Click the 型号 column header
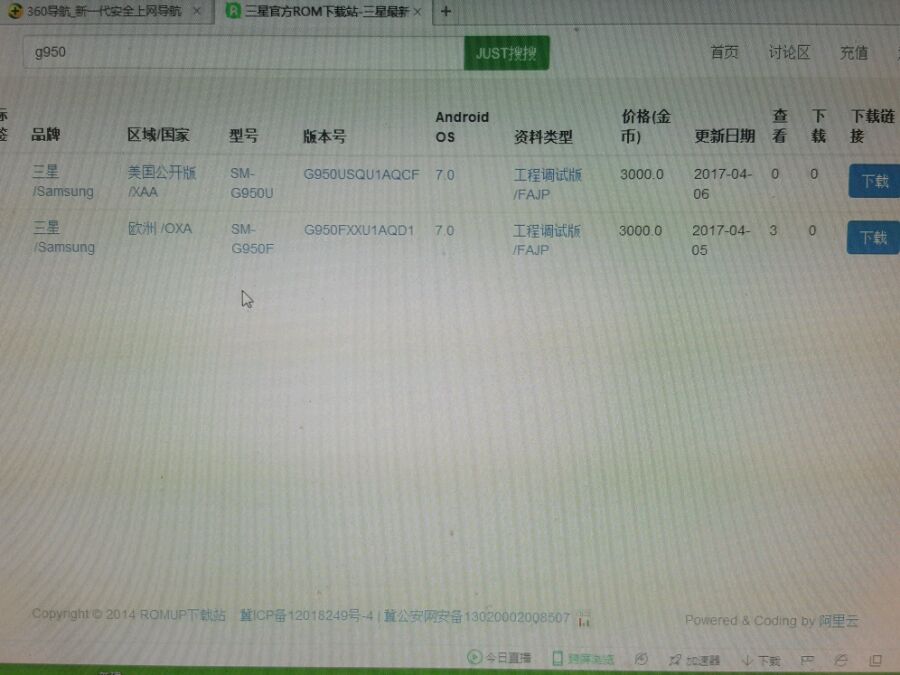Viewport: 900px width, 675px height. pos(243,135)
